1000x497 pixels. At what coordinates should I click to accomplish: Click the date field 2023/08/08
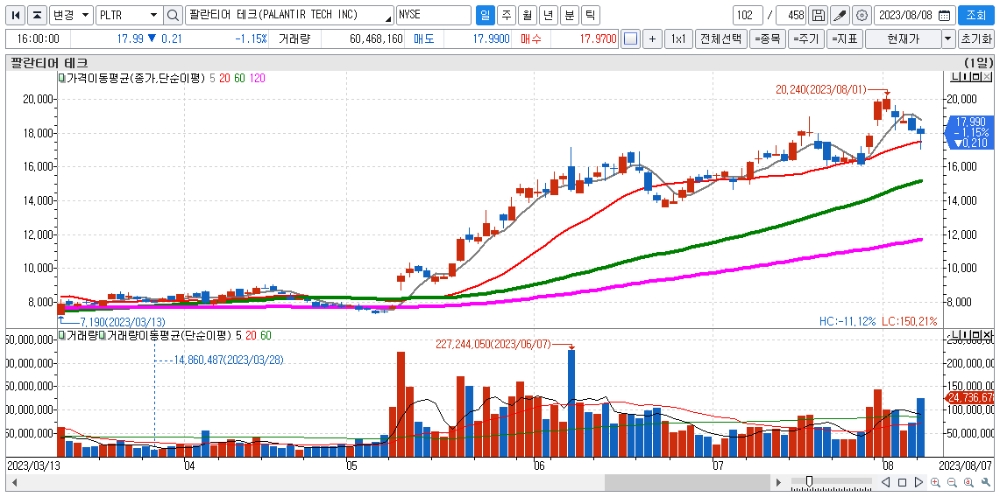[915, 15]
